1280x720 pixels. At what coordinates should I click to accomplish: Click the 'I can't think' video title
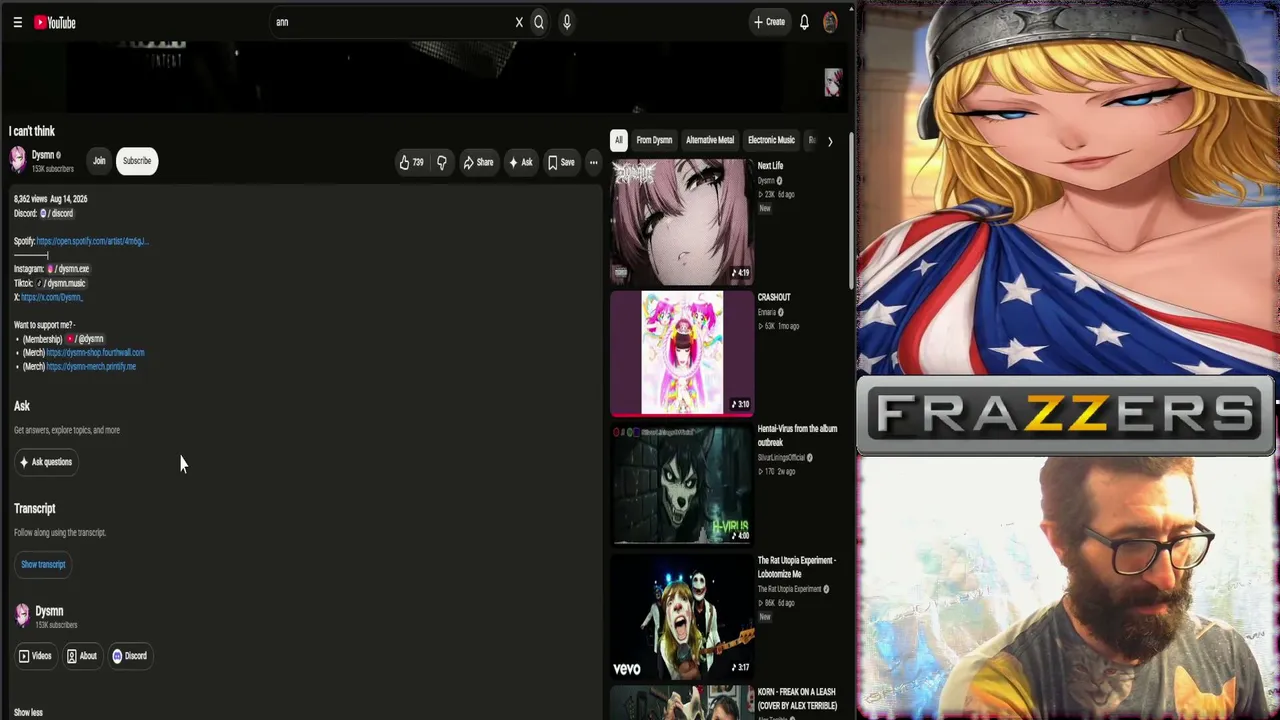click(32, 131)
